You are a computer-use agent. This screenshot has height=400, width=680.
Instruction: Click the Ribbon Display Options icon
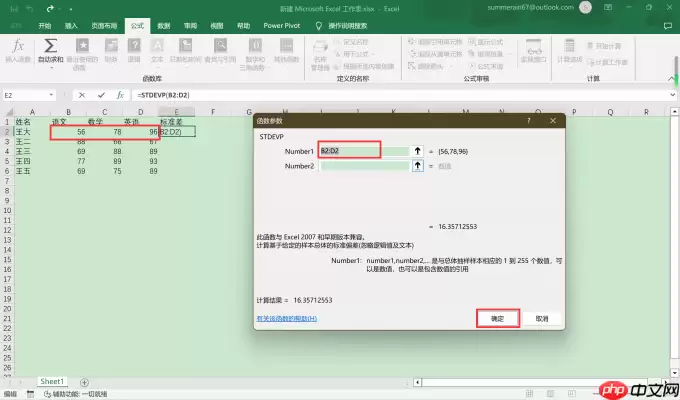coord(608,7)
